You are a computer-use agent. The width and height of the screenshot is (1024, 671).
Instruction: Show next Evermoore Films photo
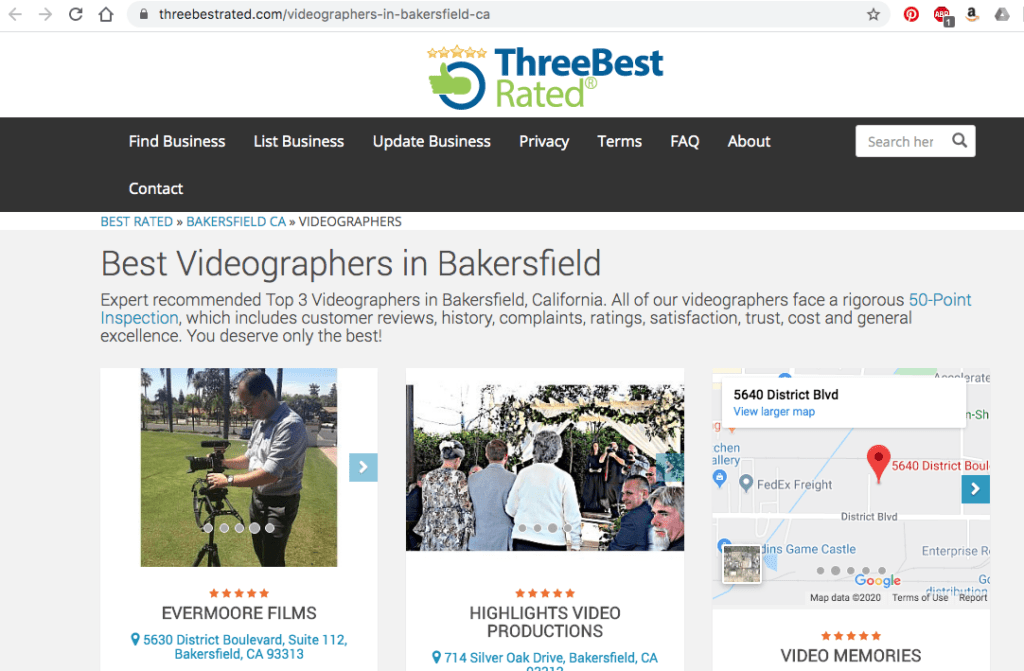pos(363,467)
